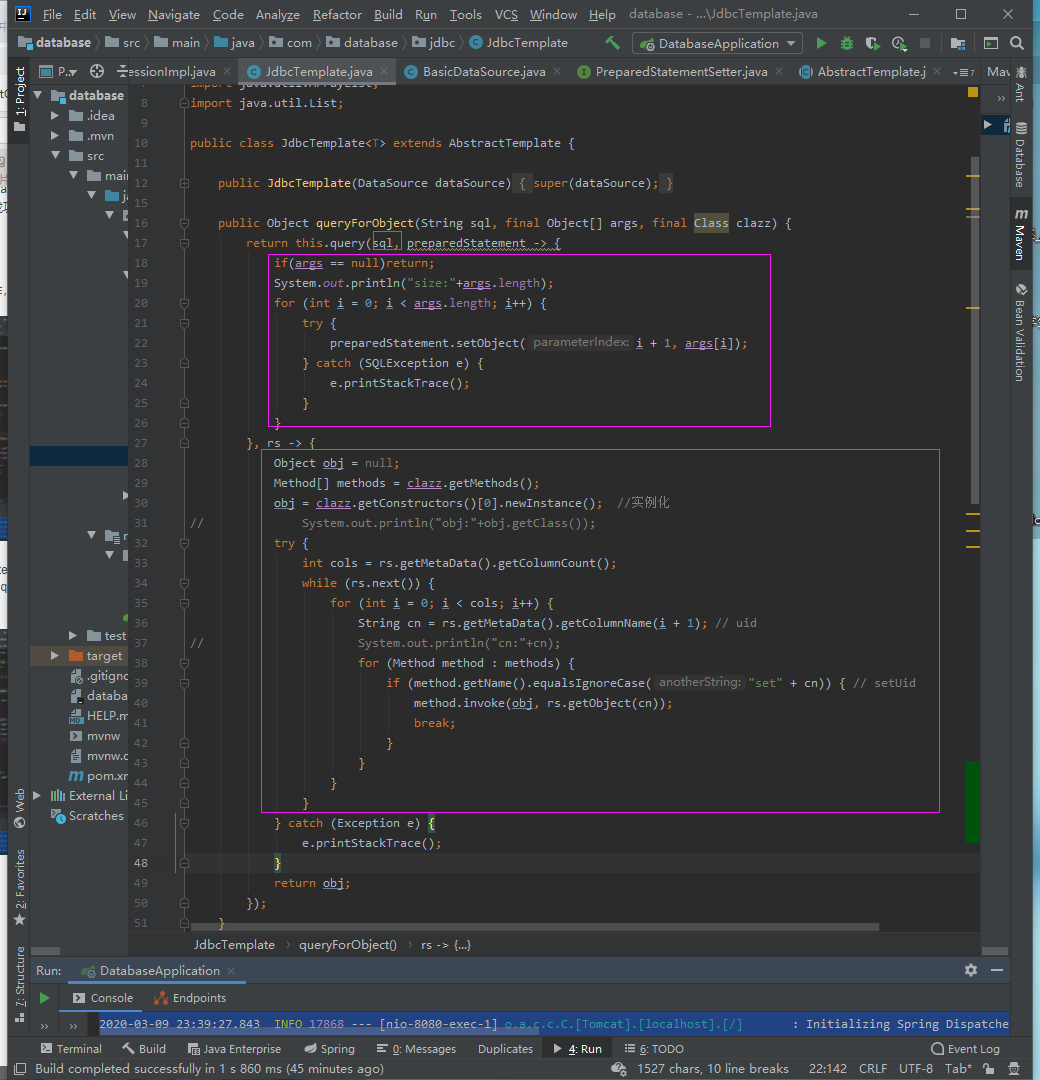Image resolution: width=1040 pixels, height=1080 pixels.
Task: Switch to AbstractTemplate.java tab
Action: 871,72
